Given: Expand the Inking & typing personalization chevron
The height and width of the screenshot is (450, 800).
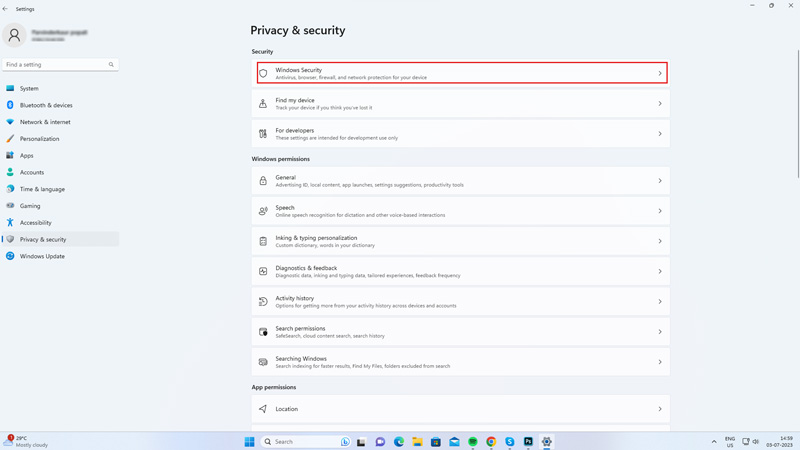Looking at the screenshot, I should 660,241.
